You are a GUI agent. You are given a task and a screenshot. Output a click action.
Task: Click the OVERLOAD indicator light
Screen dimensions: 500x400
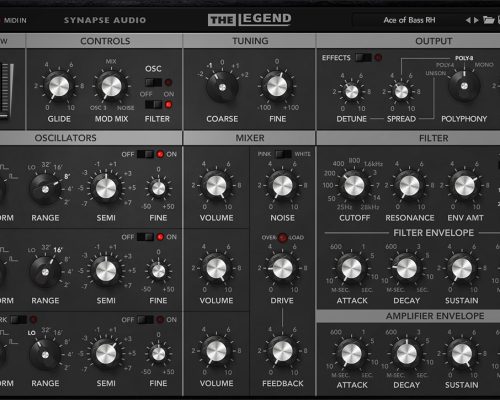click(x=282, y=238)
